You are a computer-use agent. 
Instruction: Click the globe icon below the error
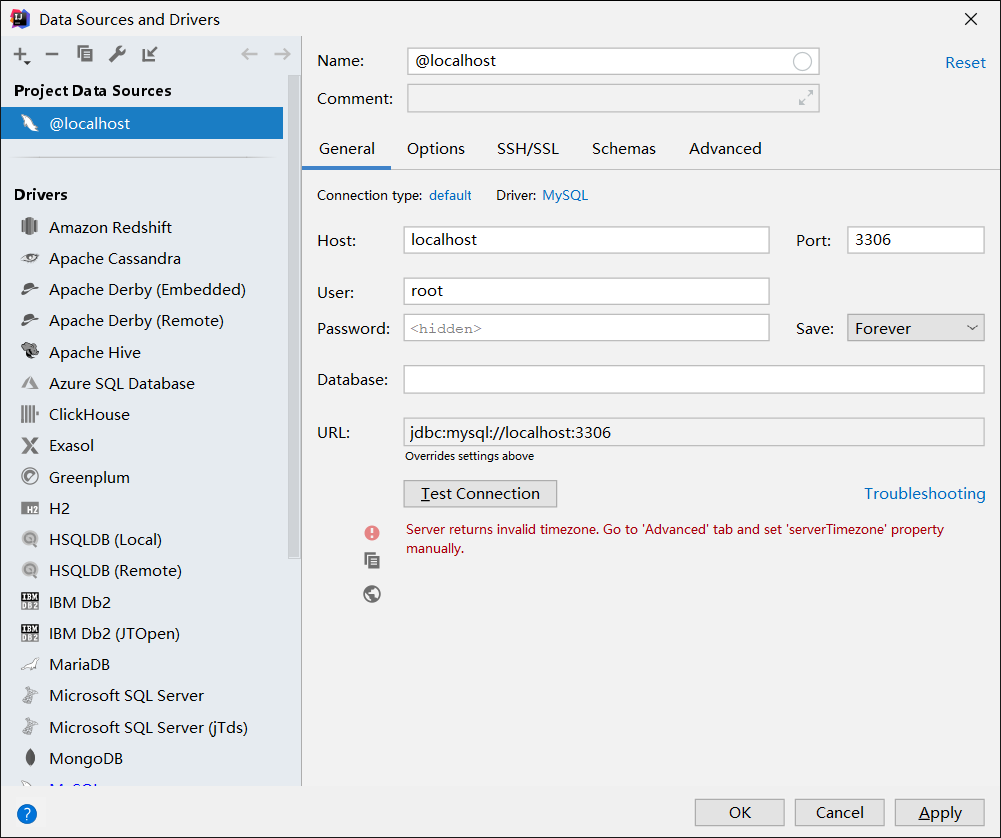coord(372,594)
